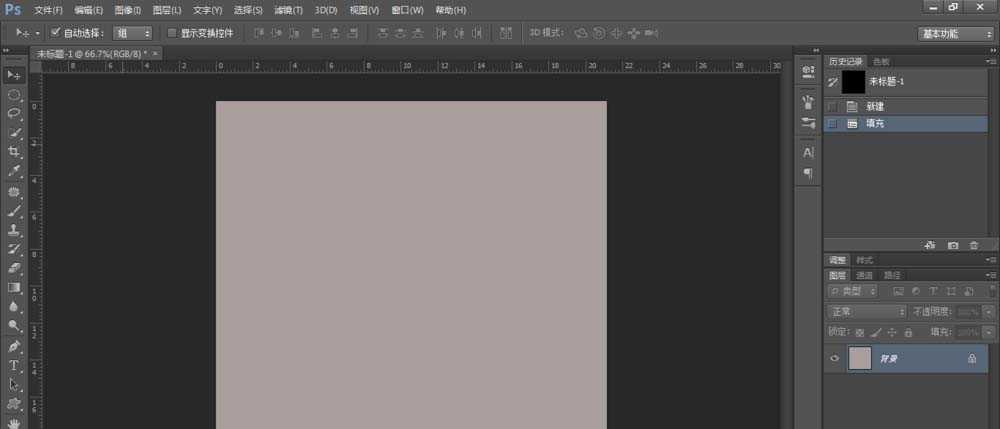
Task: Switch to the 通道 tab
Action: 864,275
